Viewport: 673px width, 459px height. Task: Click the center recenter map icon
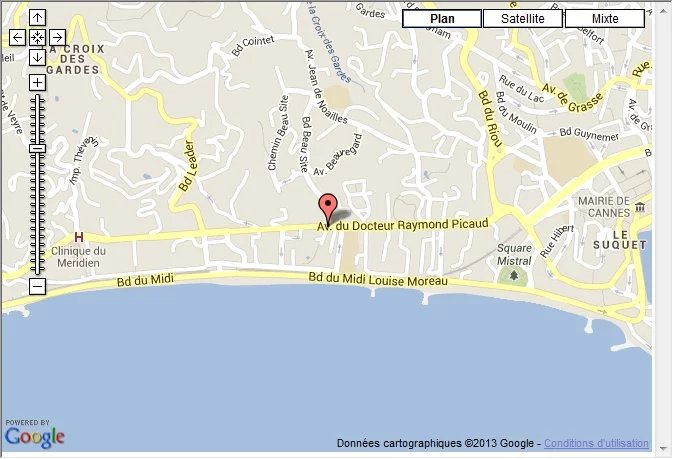37,38
